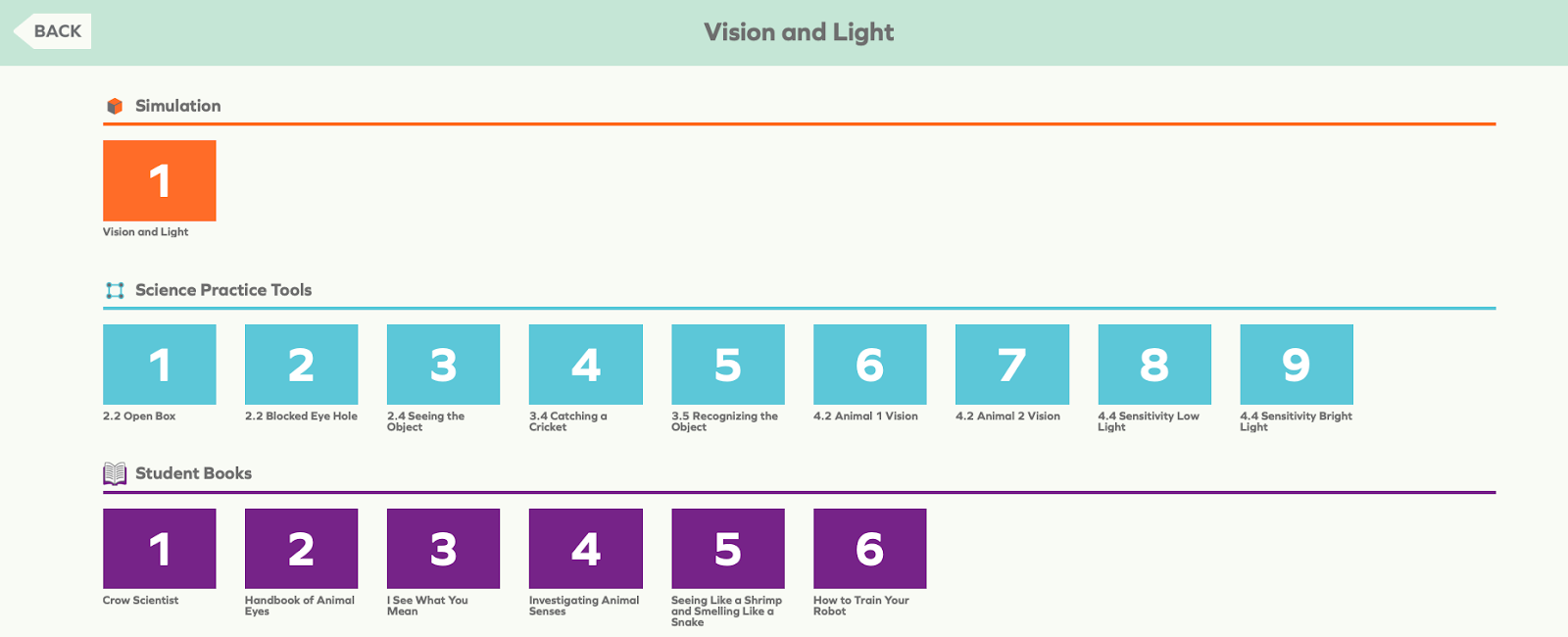Viewport: 1568px width, 637px height.
Task: Open the Crow Scientist student book
Action: (x=159, y=548)
